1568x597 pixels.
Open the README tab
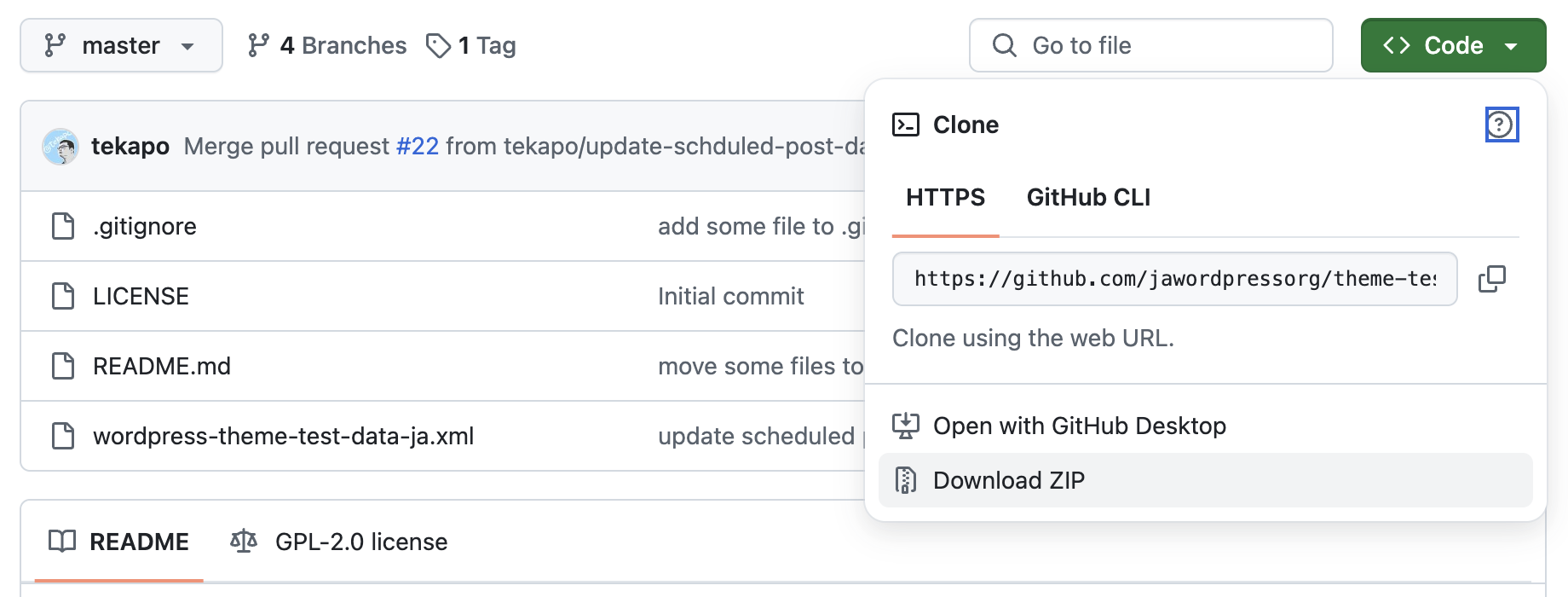[119, 542]
